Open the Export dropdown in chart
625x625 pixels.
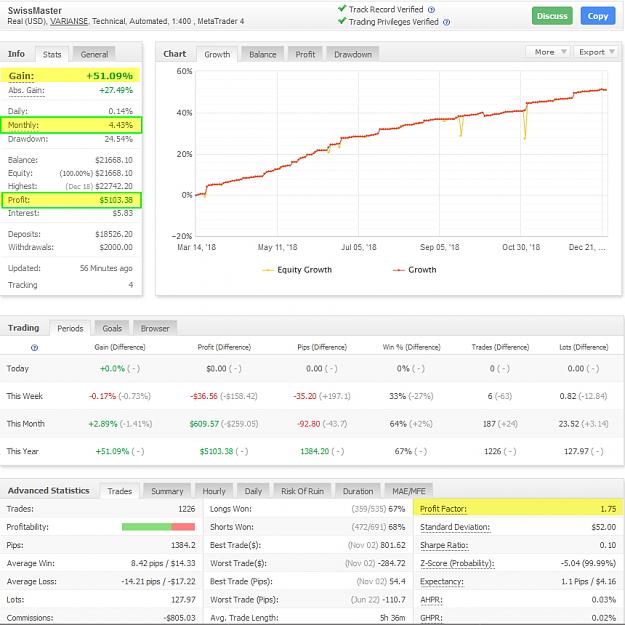(596, 52)
